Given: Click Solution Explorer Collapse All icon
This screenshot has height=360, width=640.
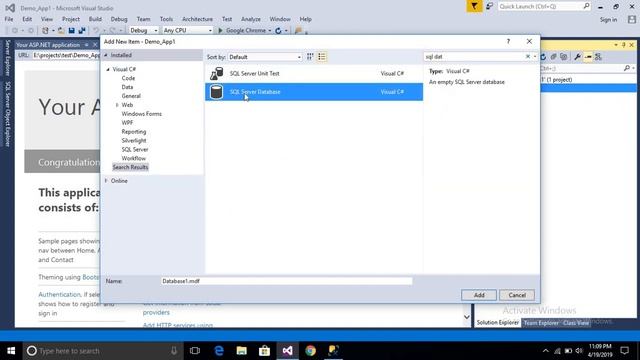Looking at the screenshot, I should click(x=553, y=57).
